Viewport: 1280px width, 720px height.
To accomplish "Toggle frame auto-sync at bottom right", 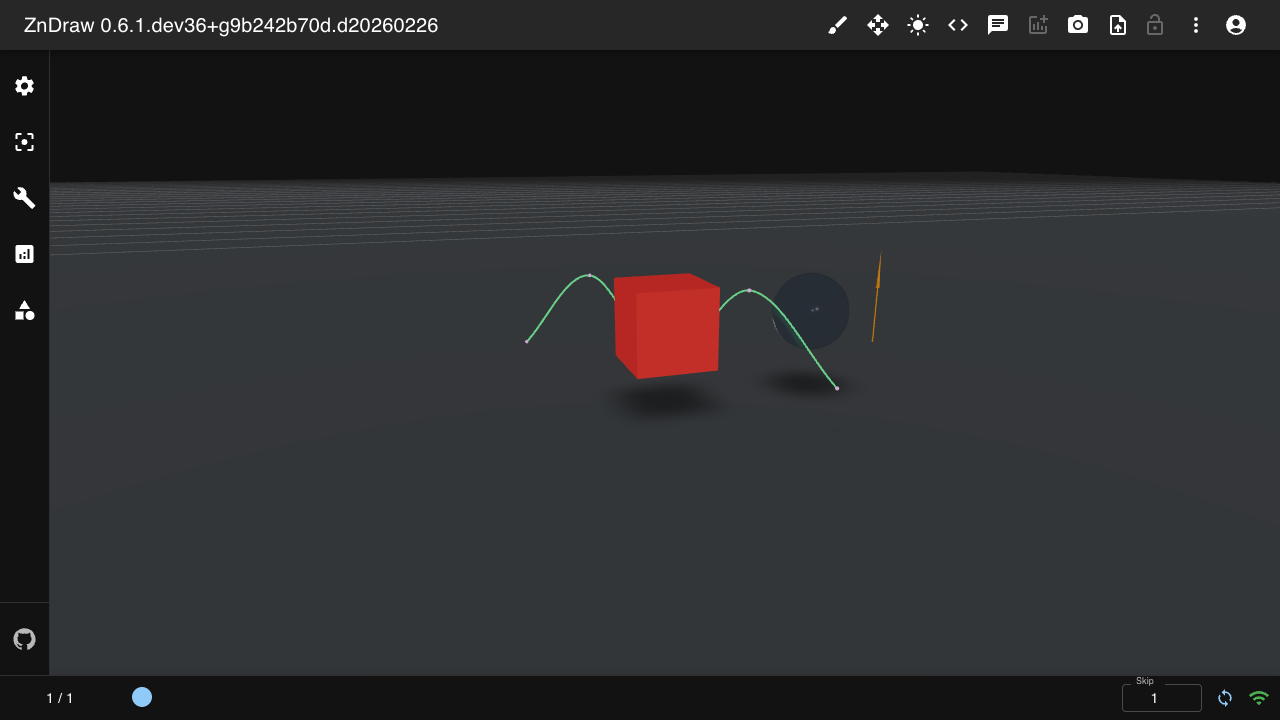I will click(1225, 698).
